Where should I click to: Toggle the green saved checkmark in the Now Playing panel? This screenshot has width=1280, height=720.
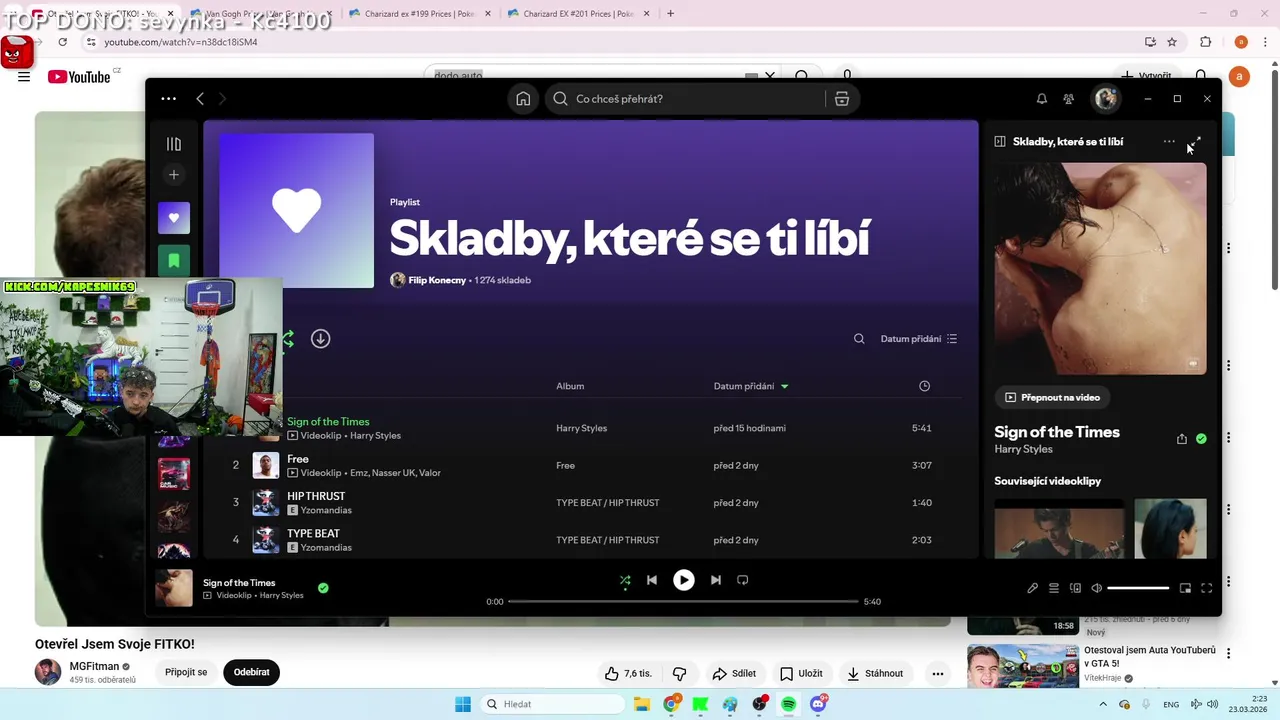point(1201,439)
